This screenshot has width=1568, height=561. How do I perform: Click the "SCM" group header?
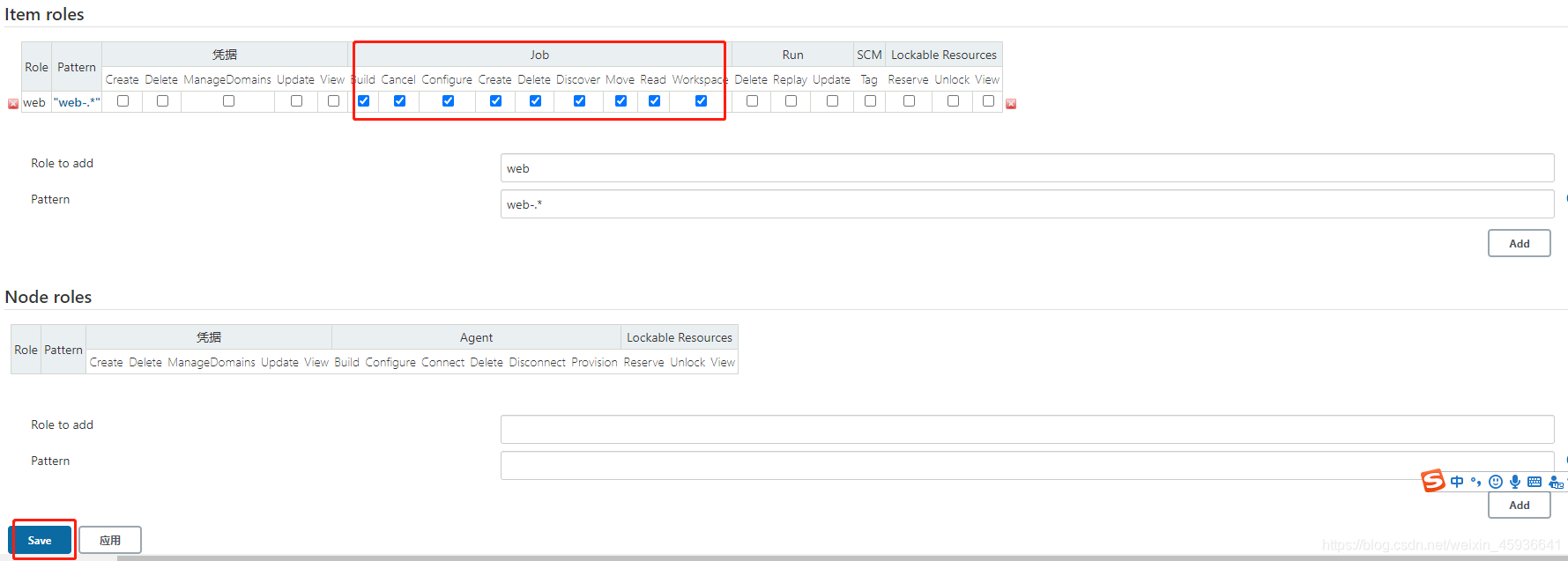click(x=869, y=55)
